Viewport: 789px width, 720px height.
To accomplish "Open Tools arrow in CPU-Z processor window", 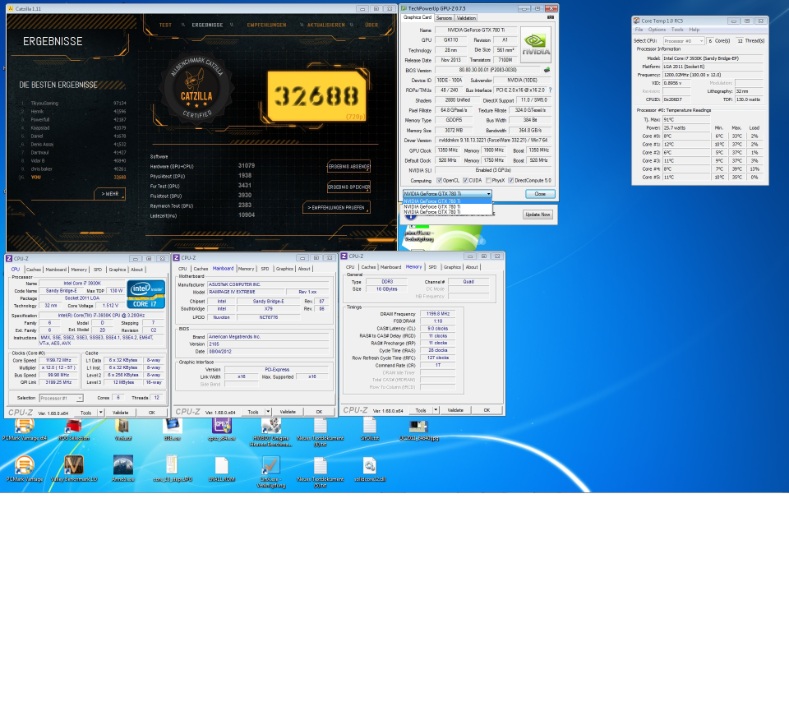I will [101, 413].
